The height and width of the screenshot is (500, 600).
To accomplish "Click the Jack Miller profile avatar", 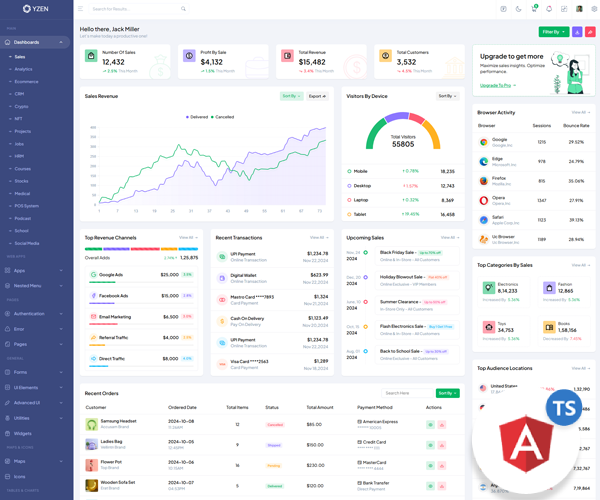I will click(579, 9).
